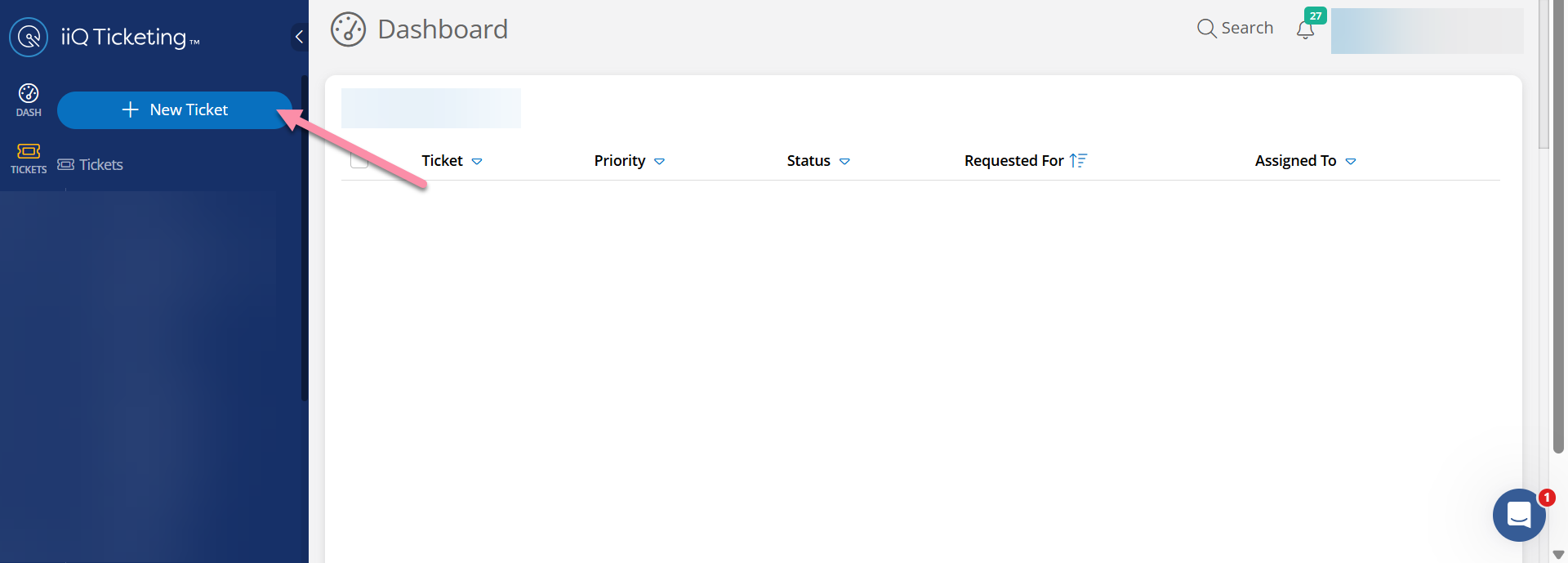Click the blurred view selector above table
This screenshot has height=563, width=1568.
430,108
